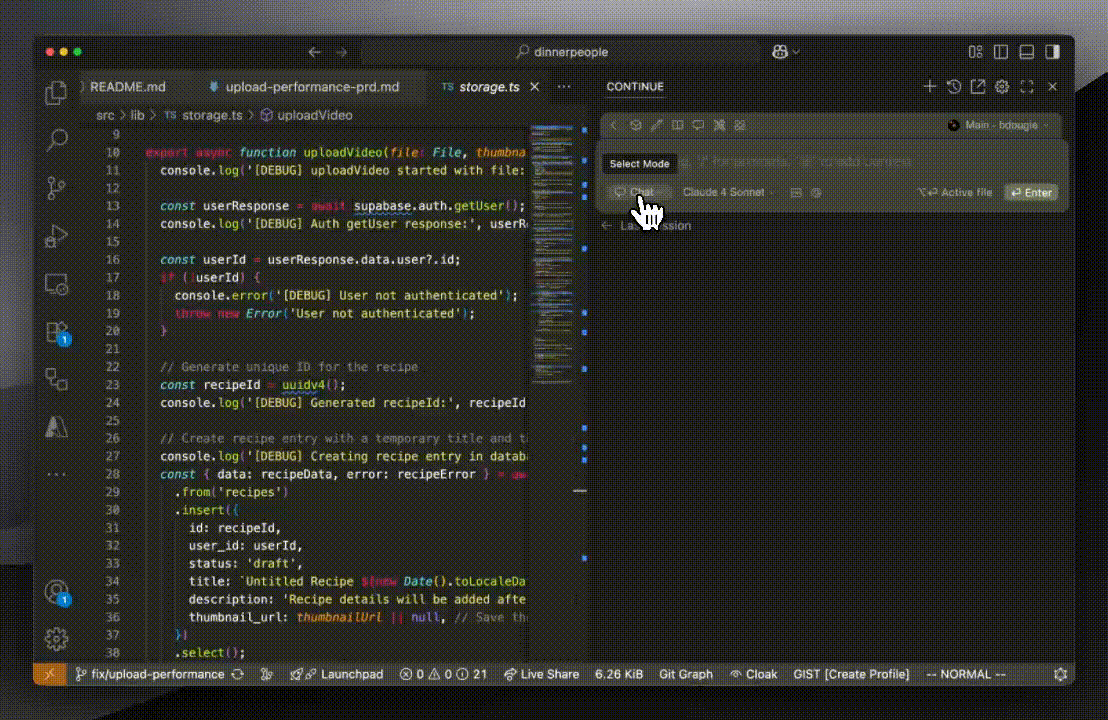Start a new Continue chat session
The image size is (1108, 720).
[929, 87]
